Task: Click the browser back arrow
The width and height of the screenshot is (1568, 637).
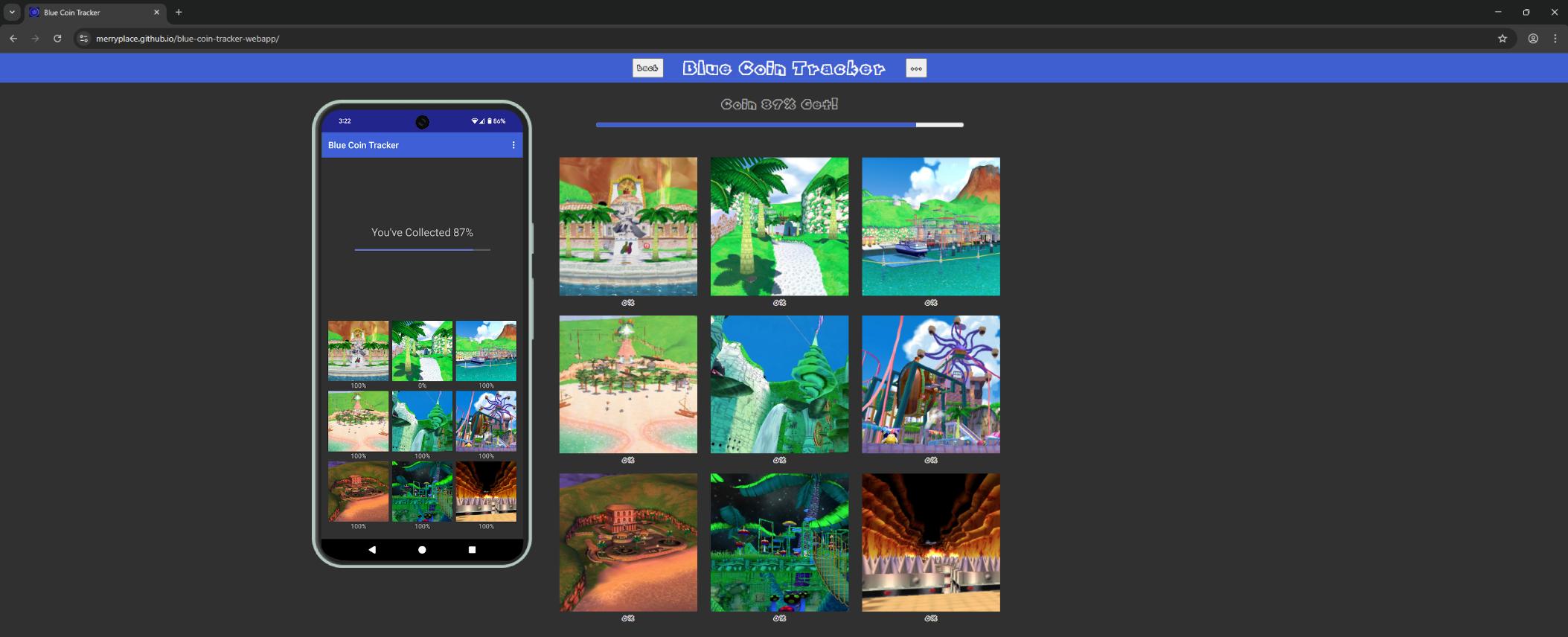Action: [x=13, y=39]
